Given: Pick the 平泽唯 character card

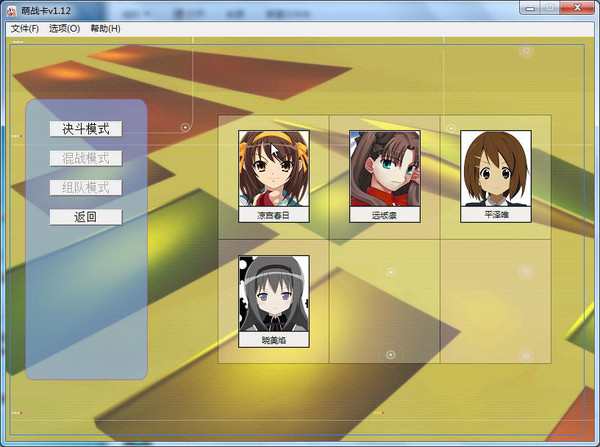Looking at the screenshot, I should pos(496,176).
